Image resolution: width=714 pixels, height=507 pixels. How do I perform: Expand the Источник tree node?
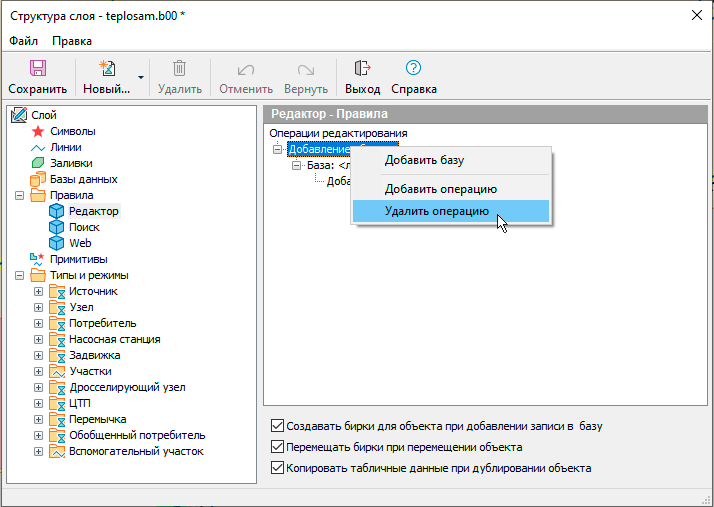pos(38,291)
